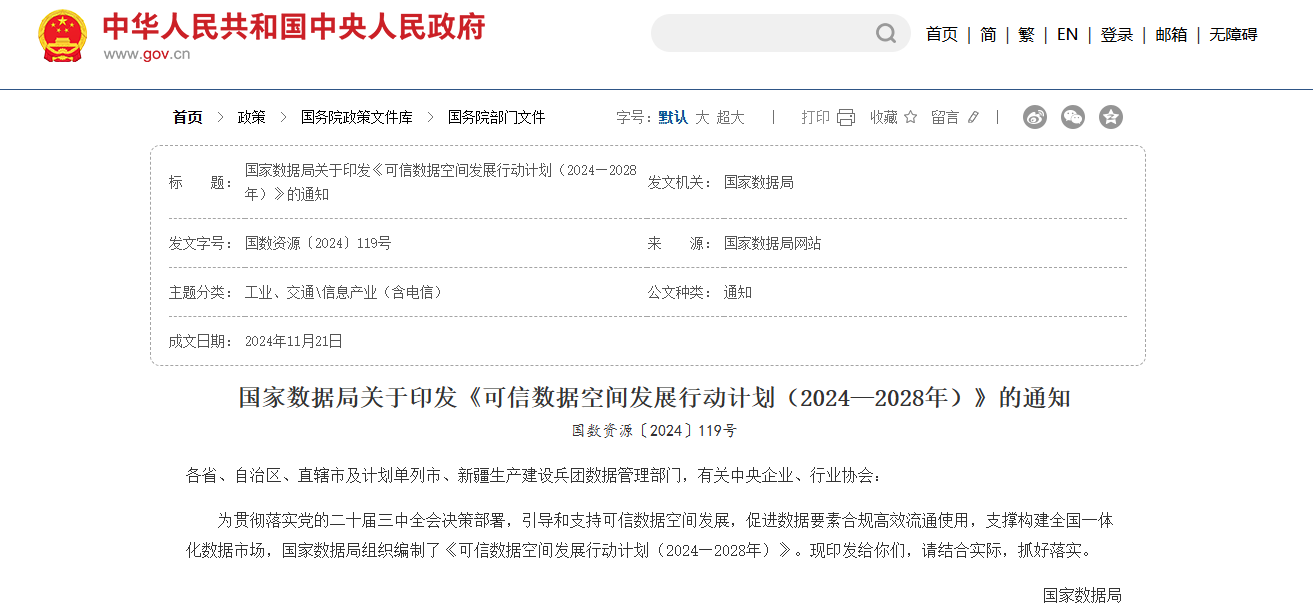This screenshot has height=612, width=1313.
Task: Click the 字号 font-size label
Action: (634, 117)
